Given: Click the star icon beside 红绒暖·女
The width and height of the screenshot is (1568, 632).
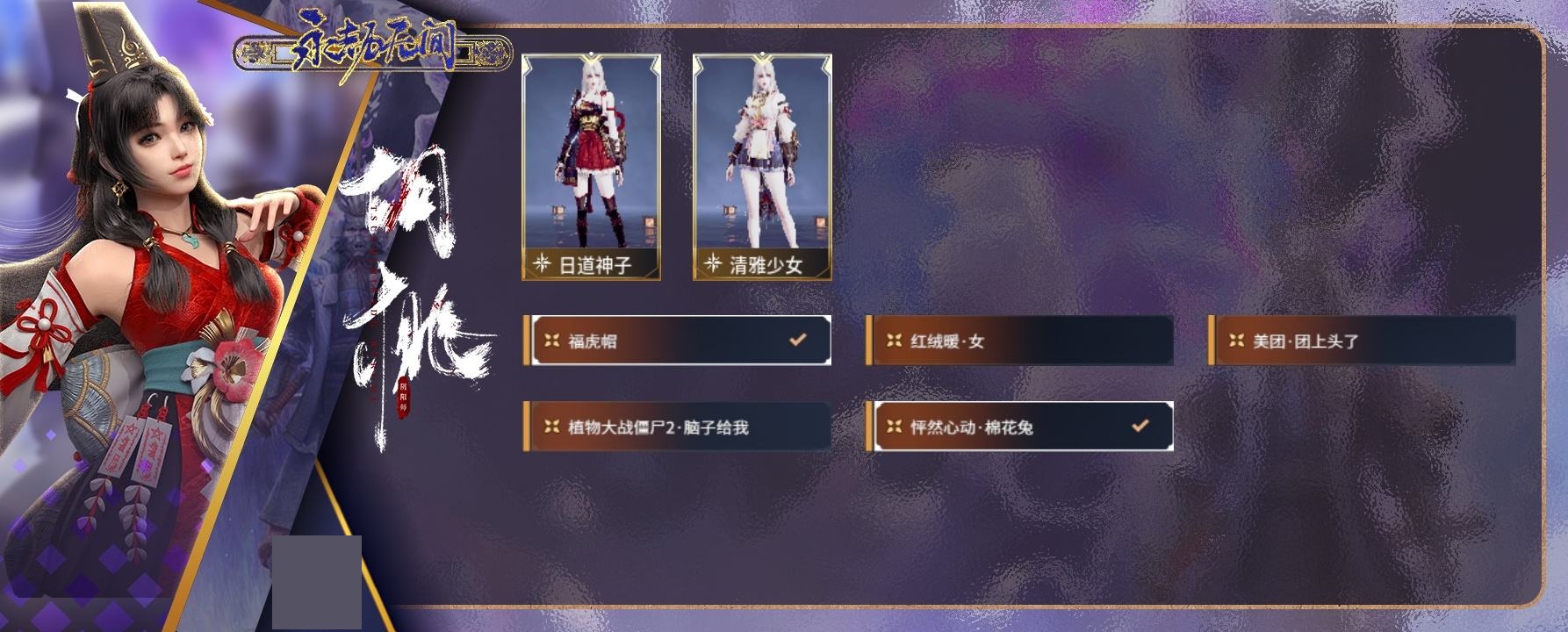Looking at the screenshot, I should (x=894, y=341).
